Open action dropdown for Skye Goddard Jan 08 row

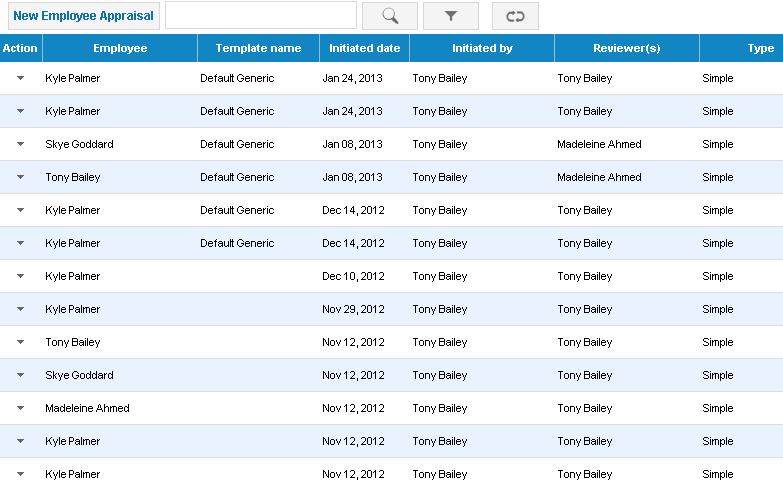tap(20, 144)
